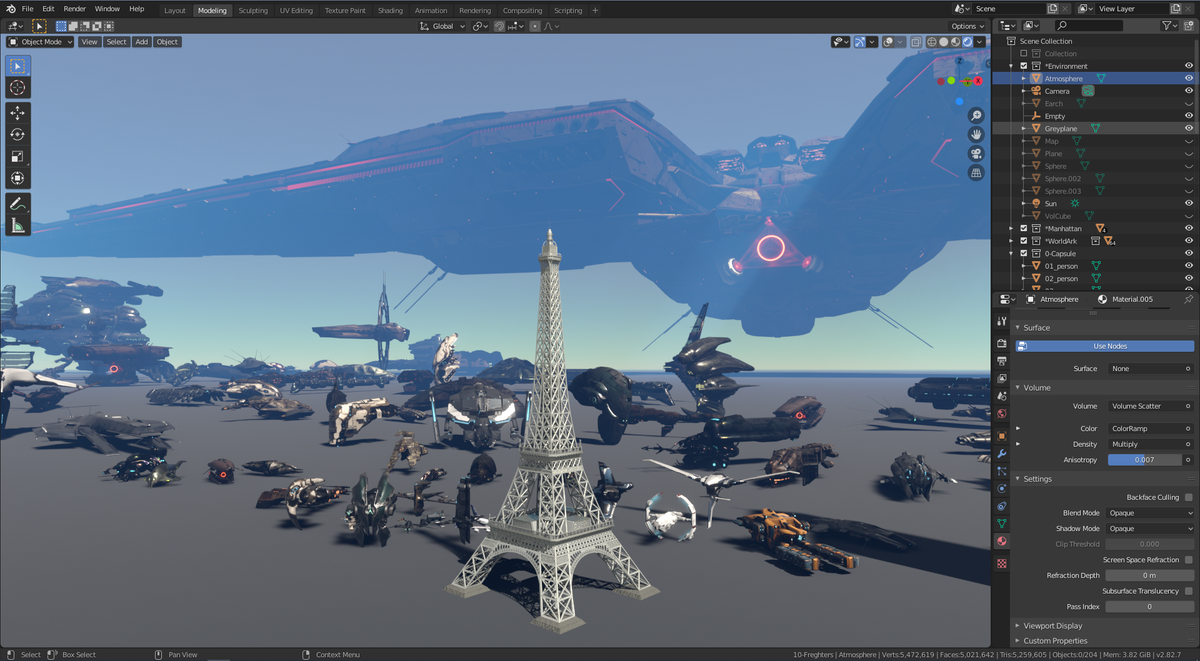
Task: Open the Render properties tab
Action: 1002,343
